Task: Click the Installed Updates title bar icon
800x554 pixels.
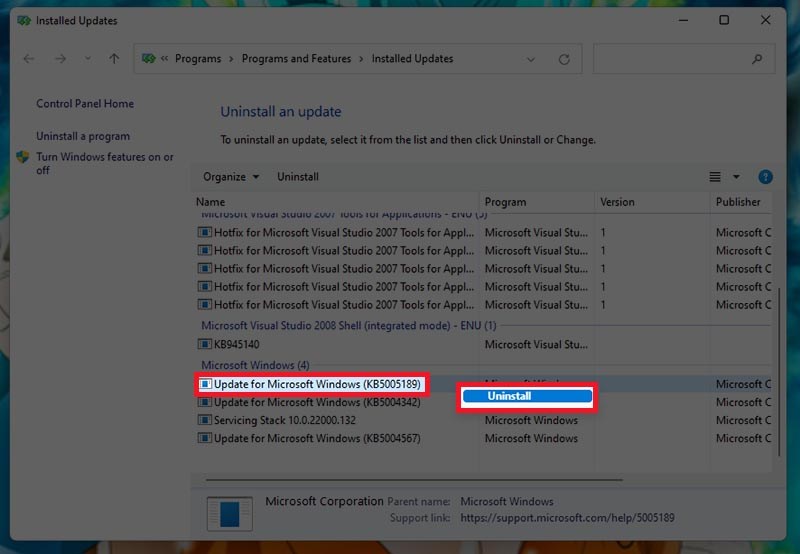Action: (23, 21)
